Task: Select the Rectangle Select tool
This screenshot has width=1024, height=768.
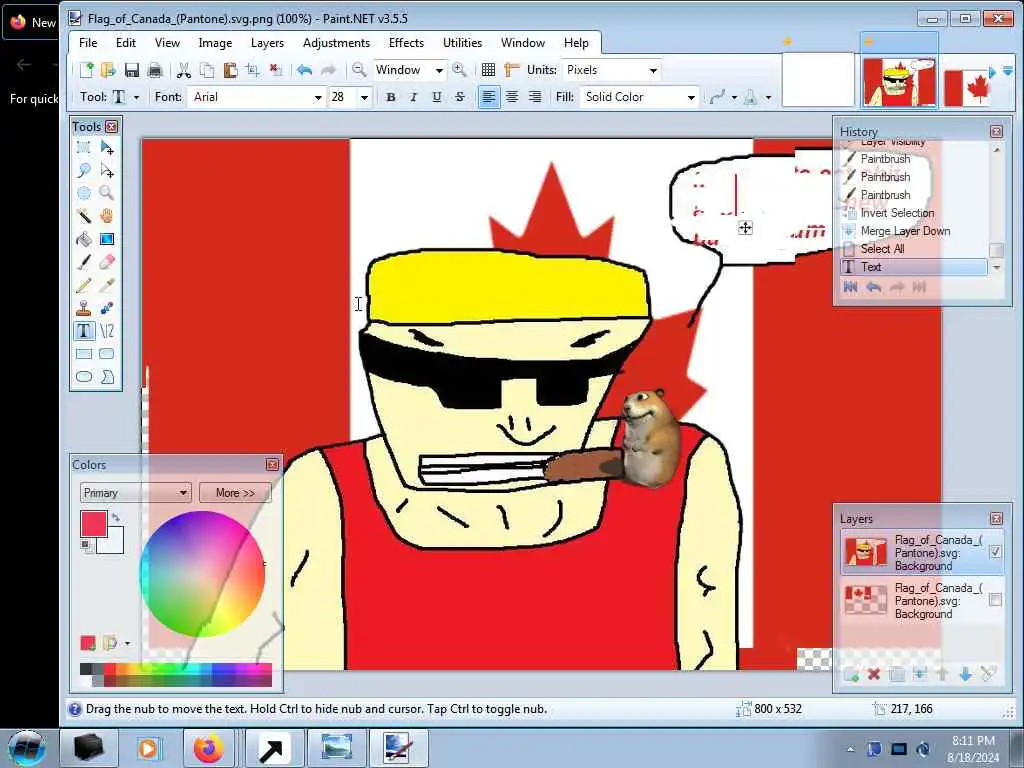Action: point(84,148)
